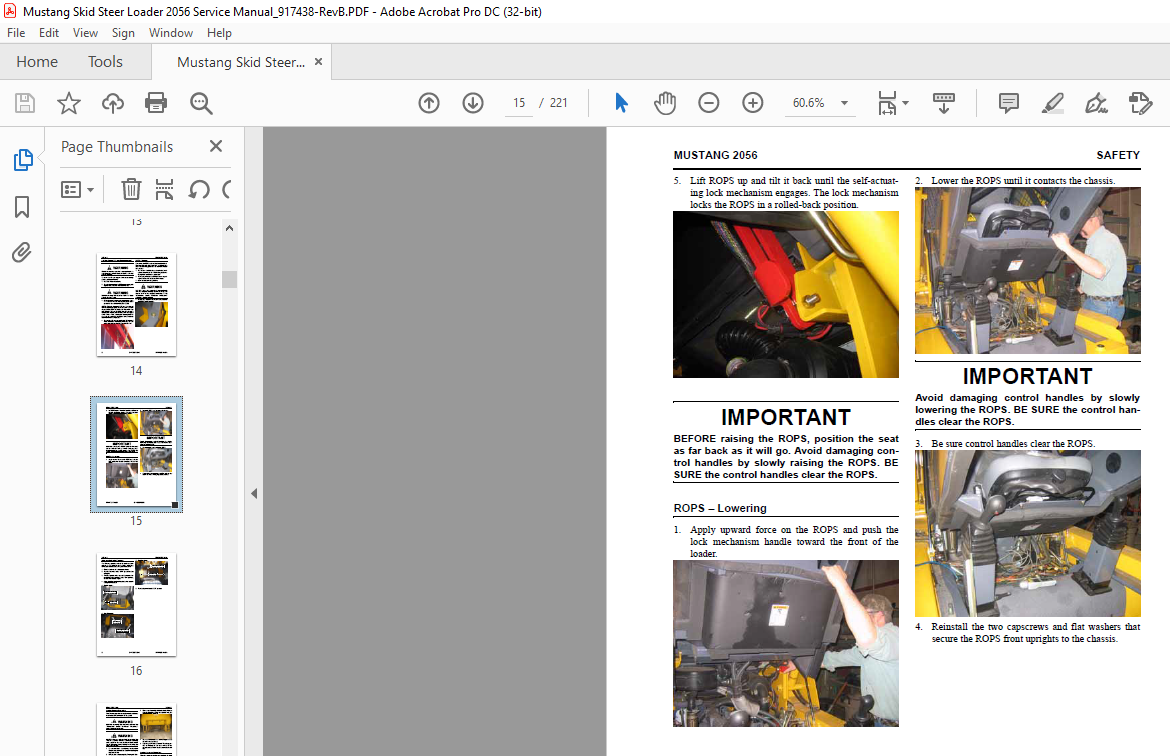The height and width of the screenshot is (756, 1170).
Task: Click the 'ROPS – Lowering' heading text
Action: coord(720,508)
